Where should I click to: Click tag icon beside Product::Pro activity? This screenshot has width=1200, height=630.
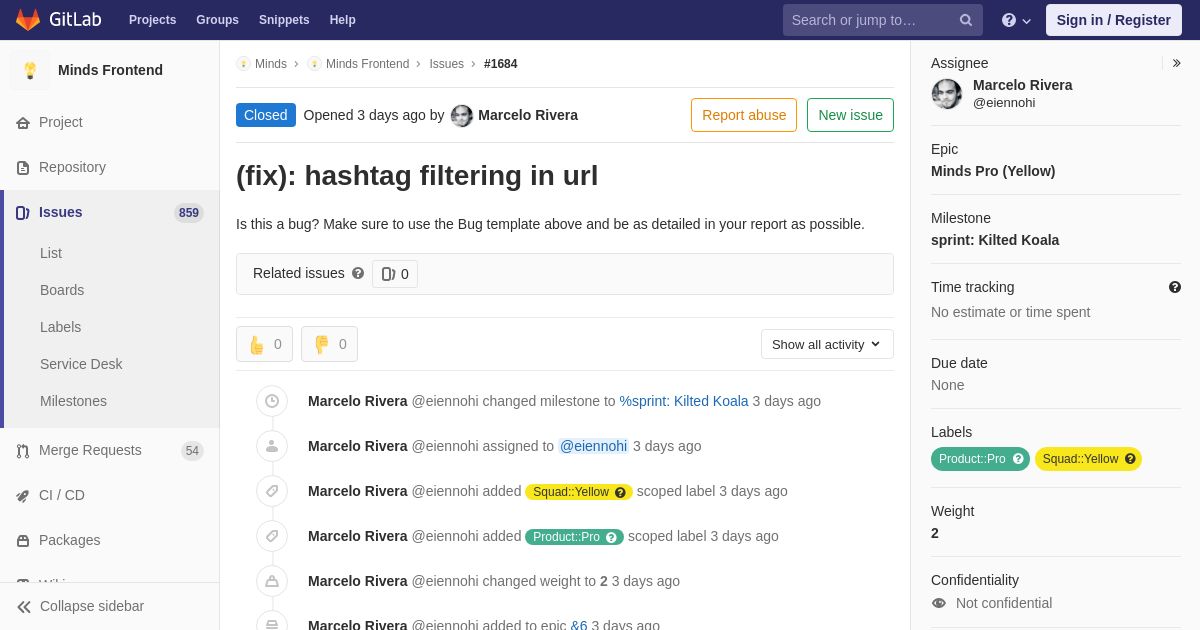pyautogui.click(x=272, y=536)
